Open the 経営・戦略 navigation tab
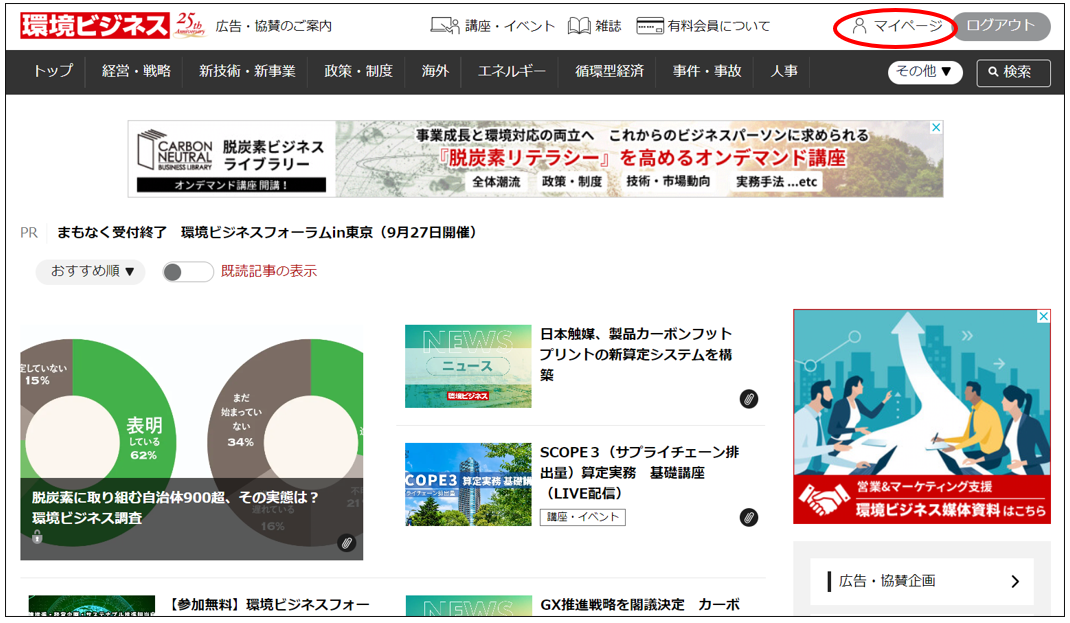 (x=136, y=71)
